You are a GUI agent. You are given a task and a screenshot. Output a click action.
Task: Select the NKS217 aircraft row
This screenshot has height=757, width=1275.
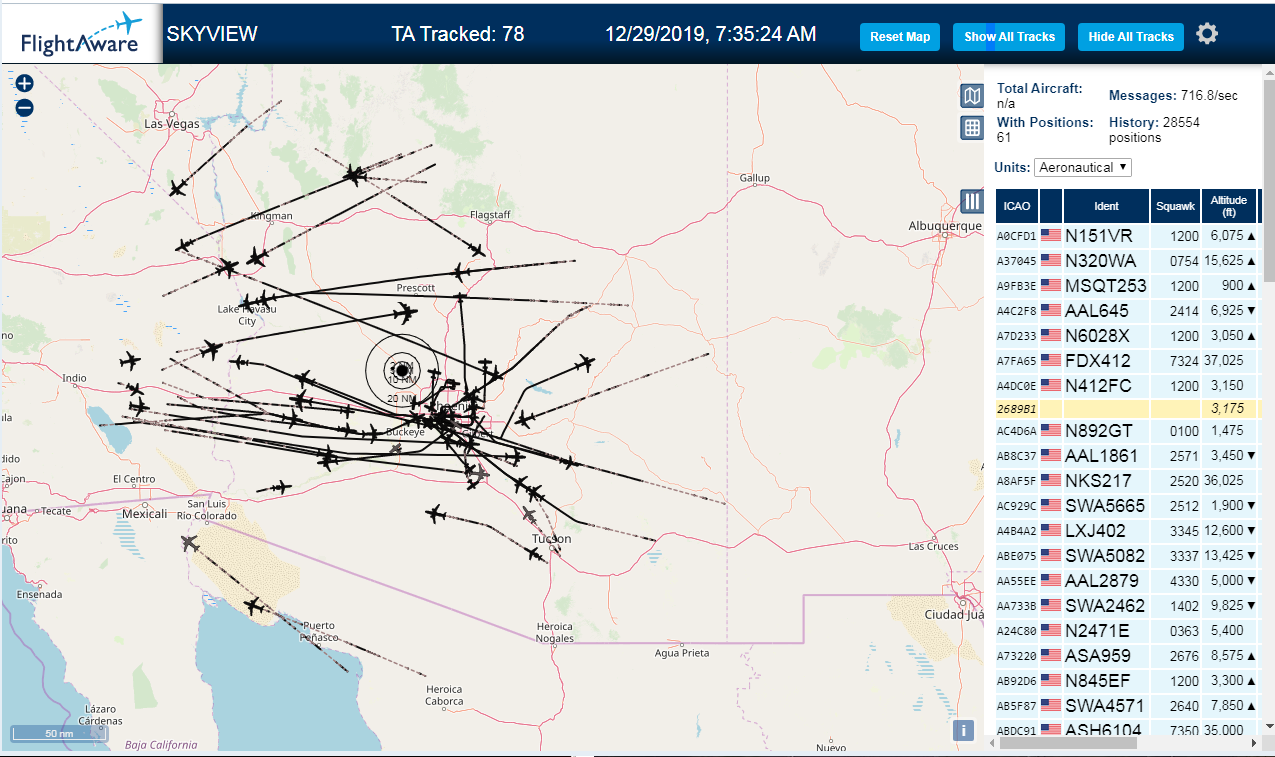[1127, 480]
